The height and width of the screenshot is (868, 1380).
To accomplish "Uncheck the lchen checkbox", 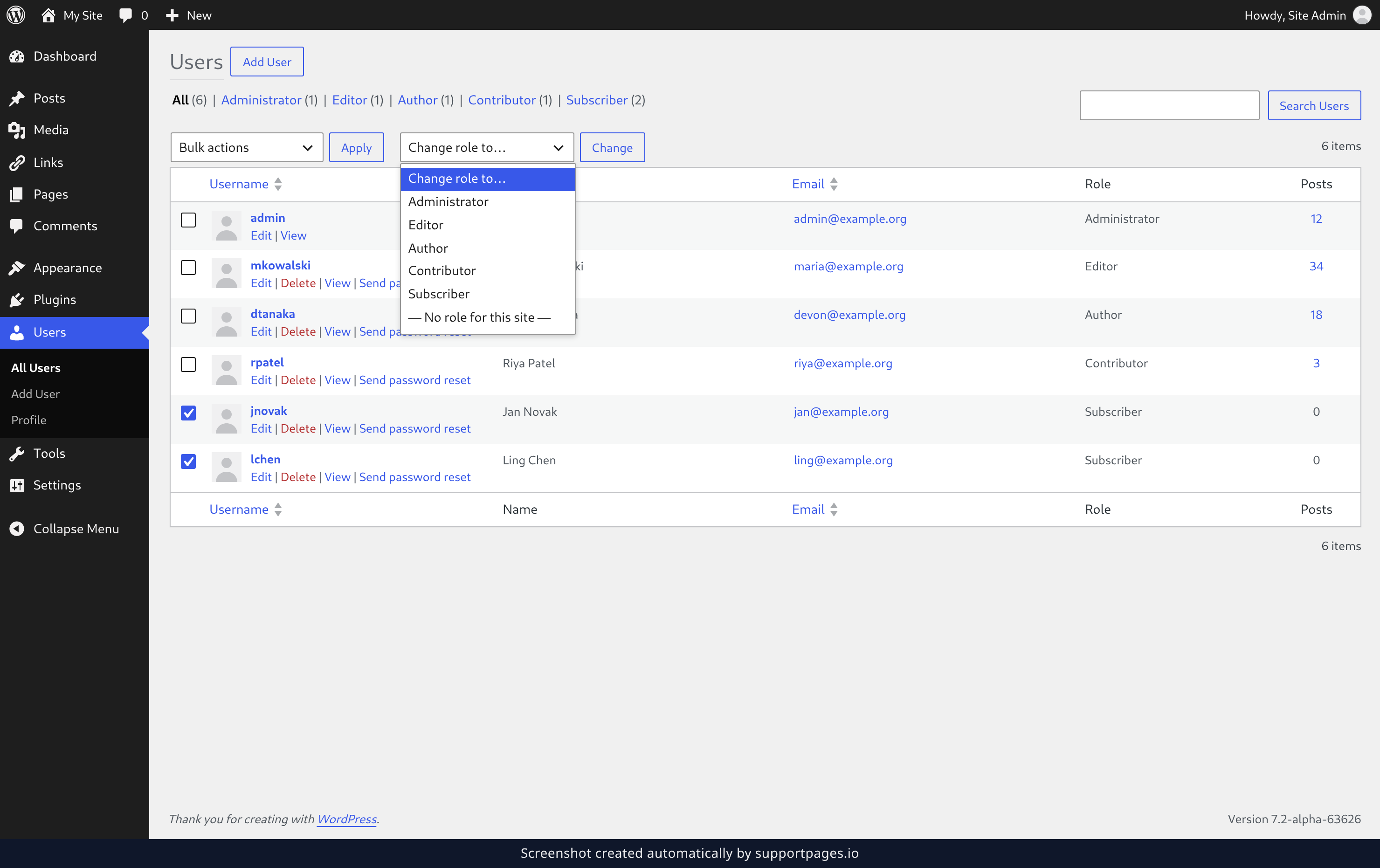I will pyautogui.click(x=188, y=462).
